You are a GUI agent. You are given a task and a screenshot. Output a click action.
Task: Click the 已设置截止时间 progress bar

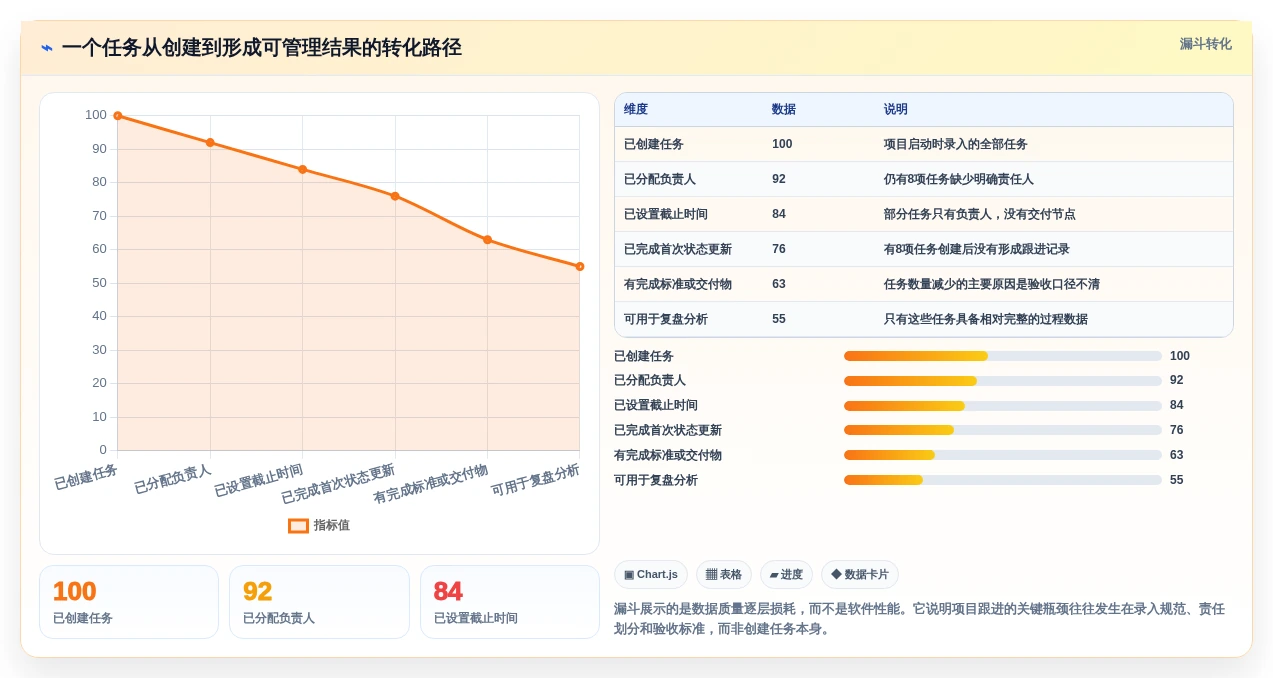(x=1003, y=406)
